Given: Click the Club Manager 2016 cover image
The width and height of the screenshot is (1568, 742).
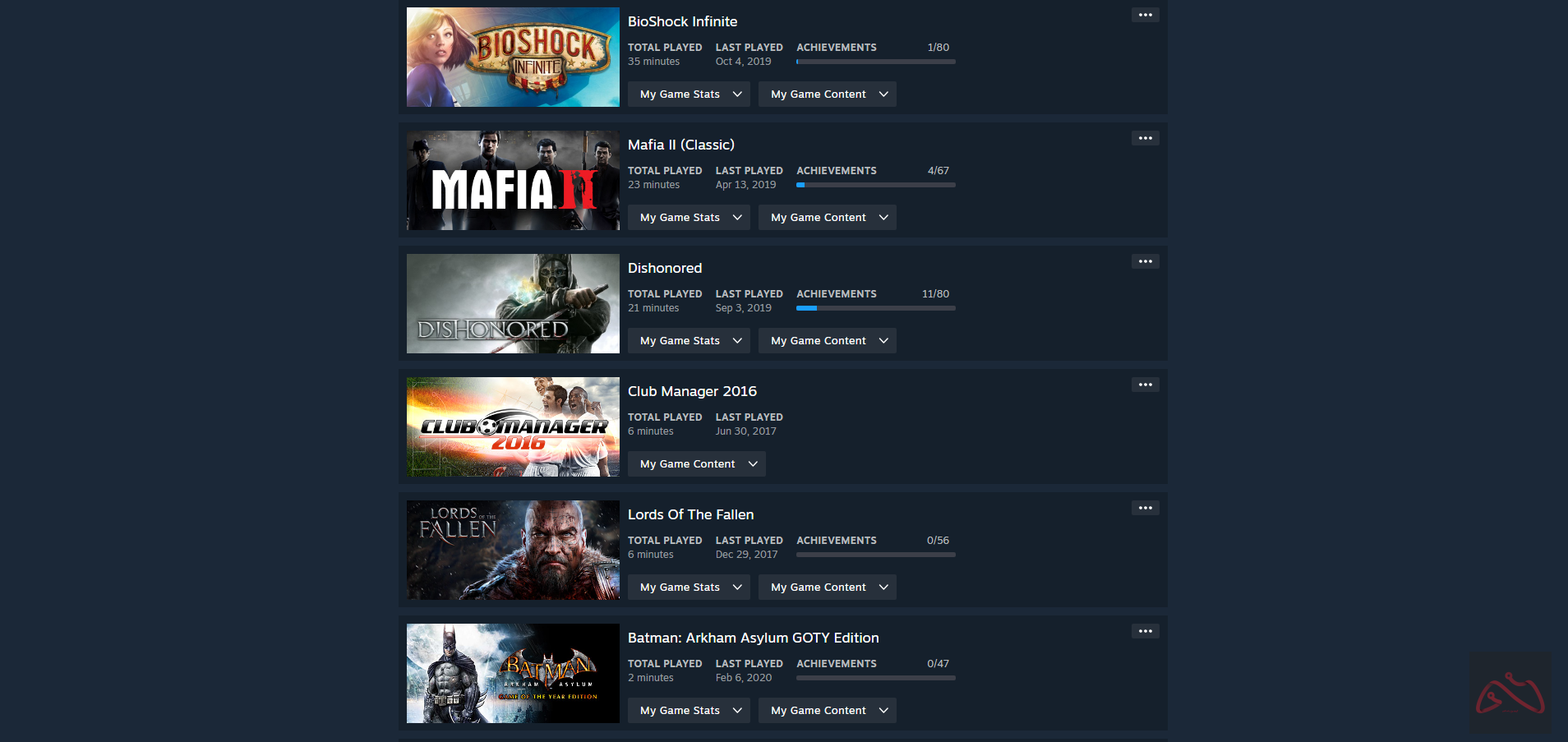Looking at the screenshot, I should tap(513, 427).
